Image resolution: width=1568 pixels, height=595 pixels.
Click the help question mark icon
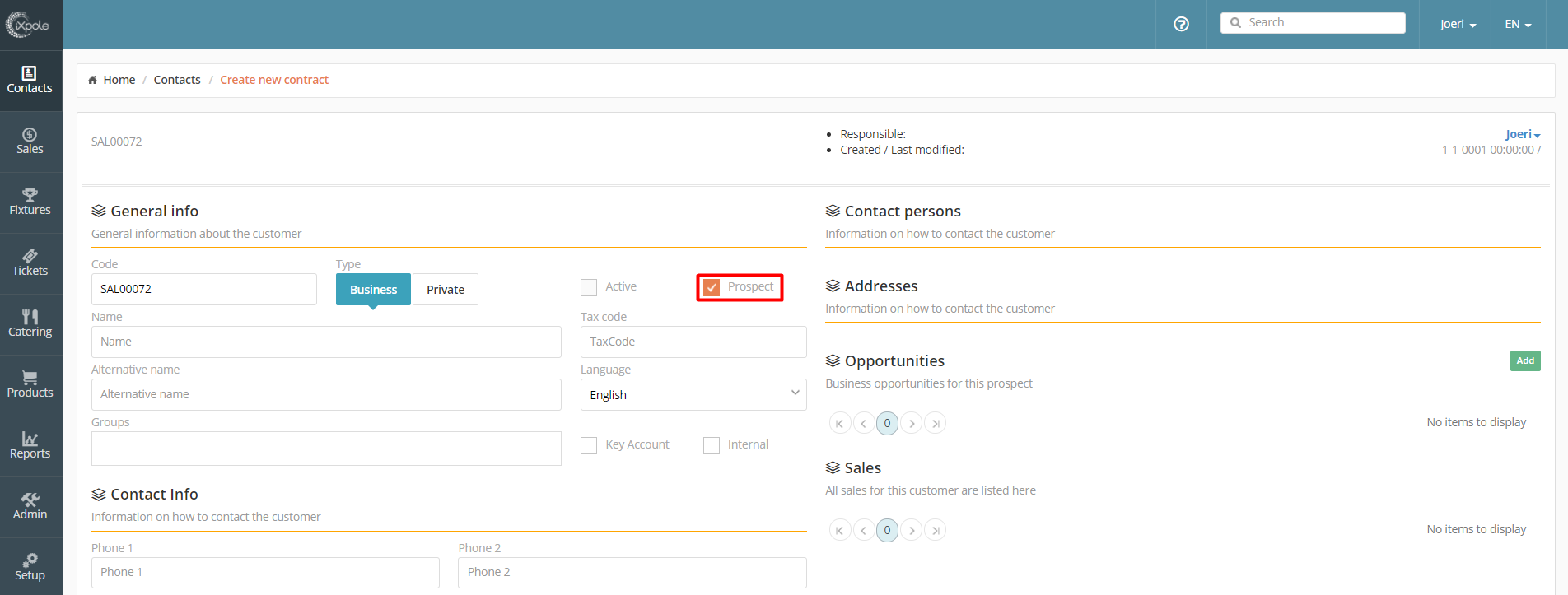(1181, 24)
